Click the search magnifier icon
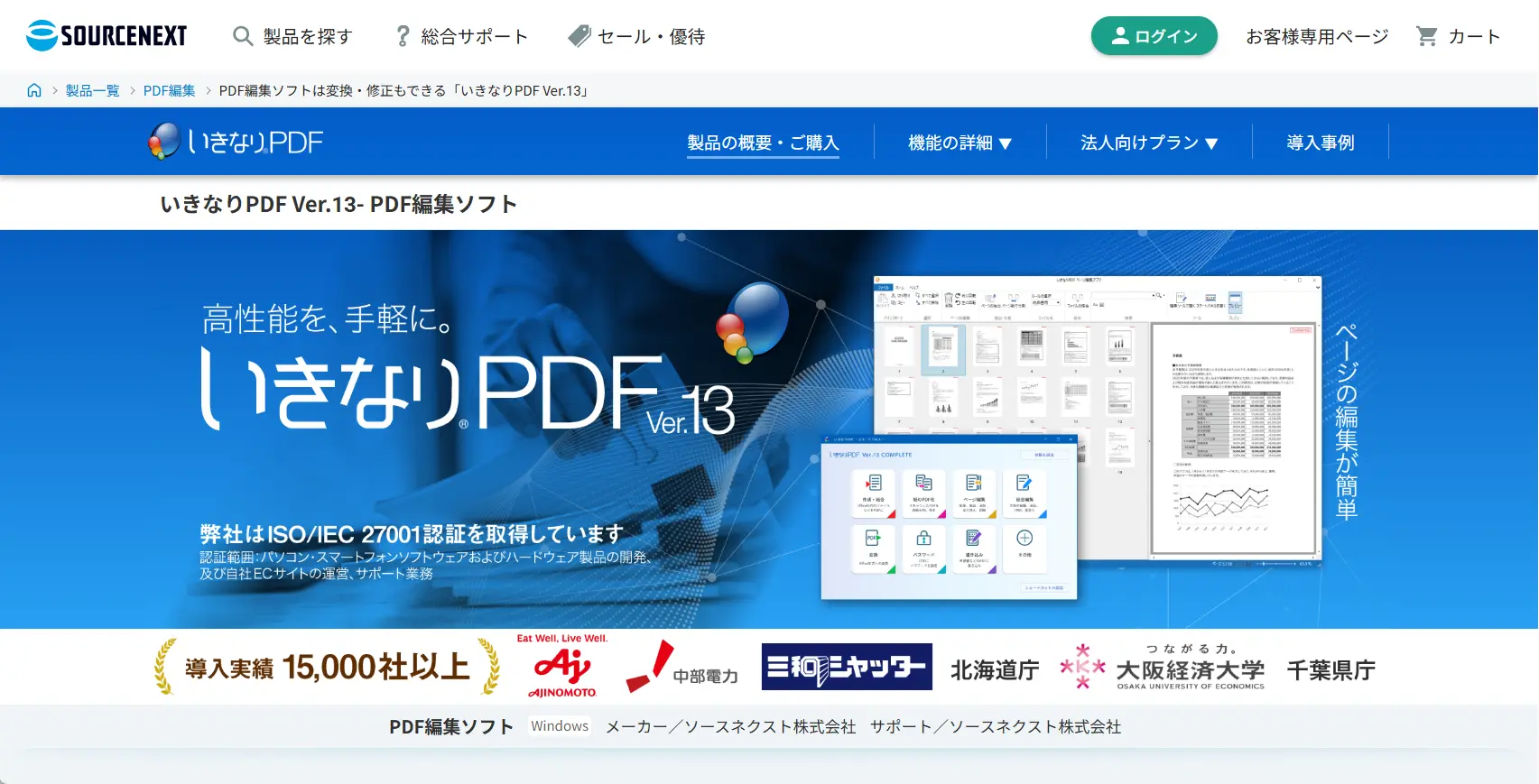Viewport: 1539px width, 784px height. click(x=242, y=36)
